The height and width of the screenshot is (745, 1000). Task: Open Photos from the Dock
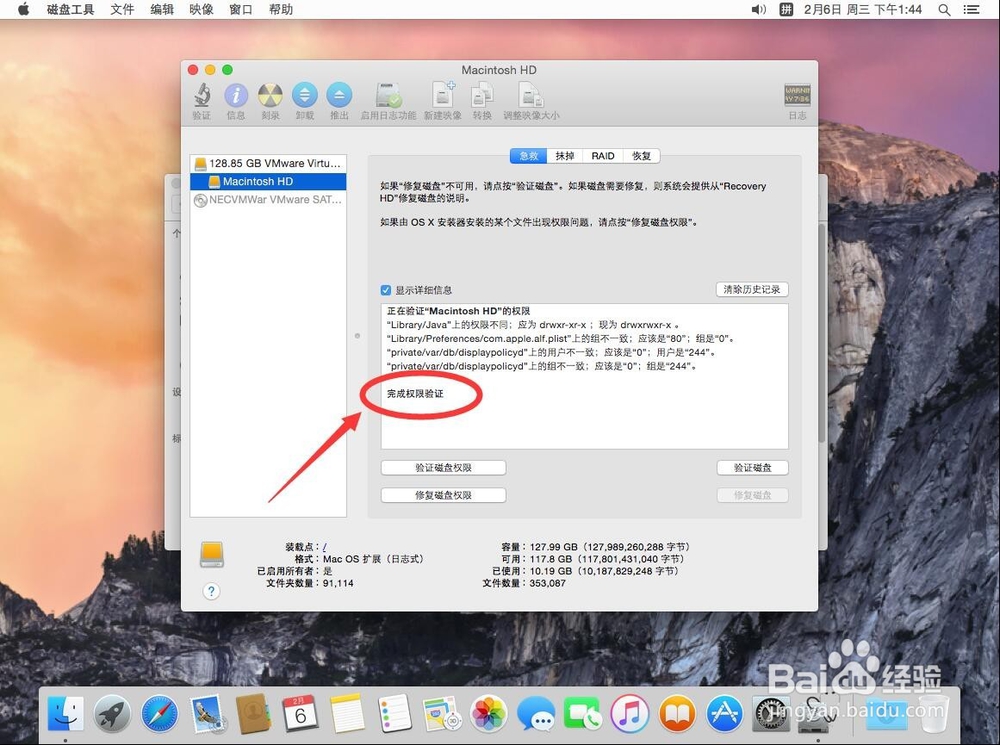pyautogui.click(x=489, y=712)
